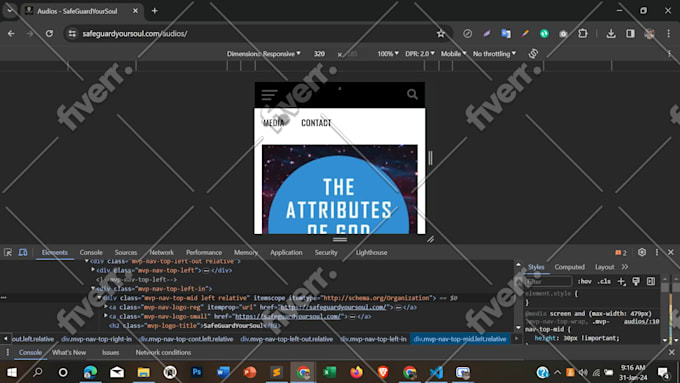Expand the mvp-nav-logo-reg anchor node
This screenshot has height=383, width=680.
pyautogui.click(x=106, y=307)
